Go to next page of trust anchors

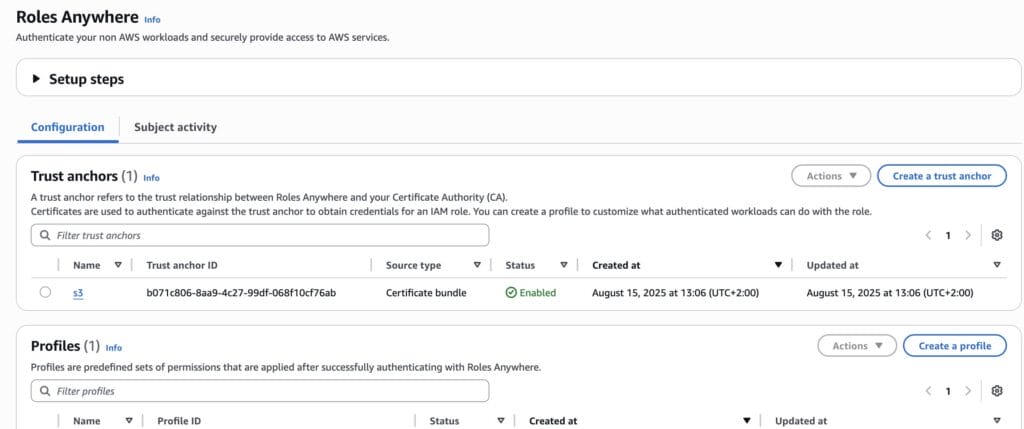pos(967,235)
